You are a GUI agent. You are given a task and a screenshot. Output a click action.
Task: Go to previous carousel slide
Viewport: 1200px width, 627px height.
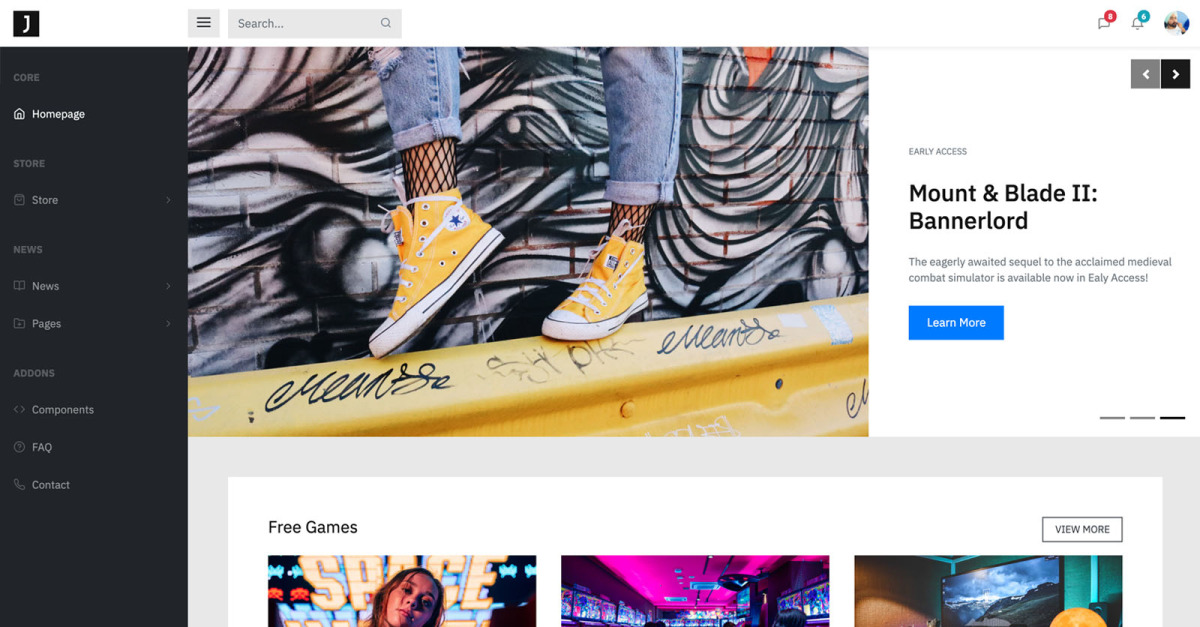[x=1145, y=74]
